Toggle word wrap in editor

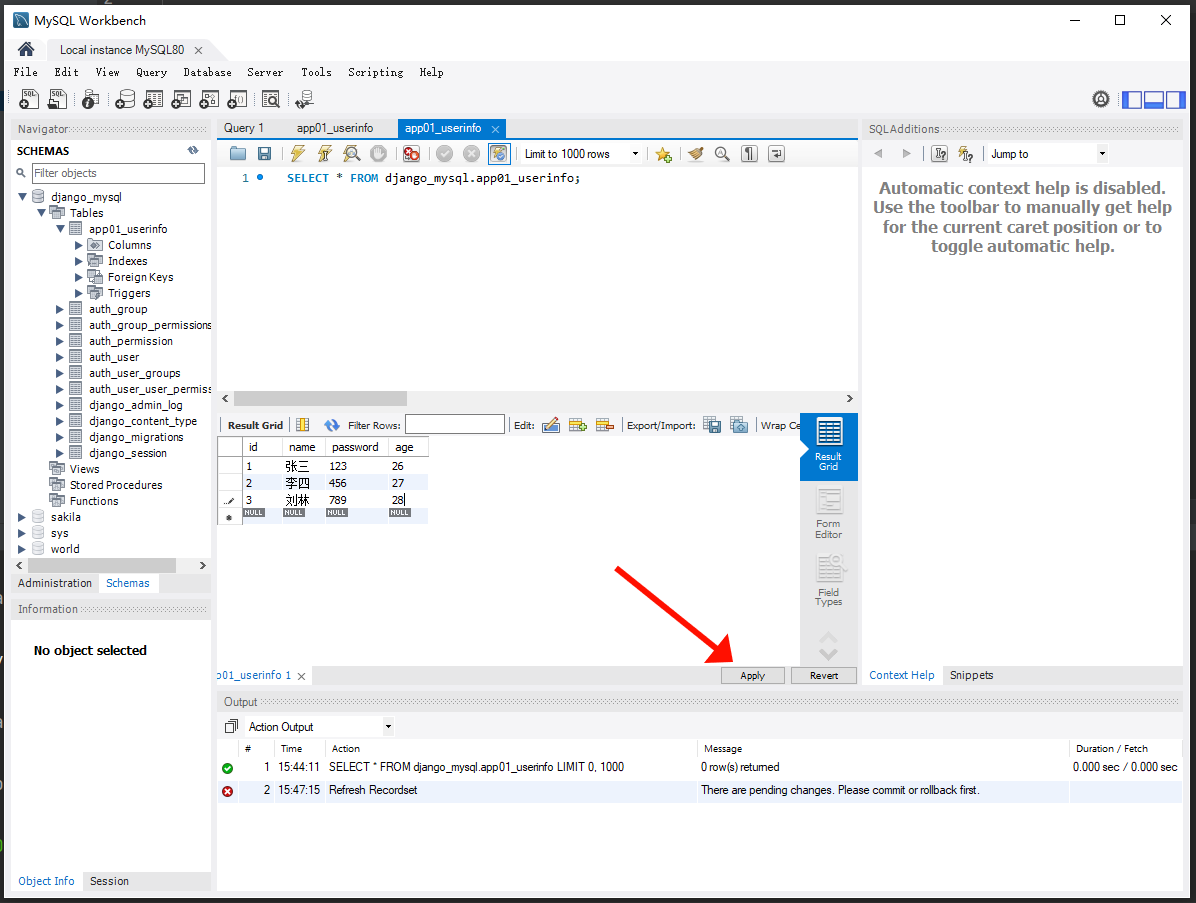tap(776, 154)
